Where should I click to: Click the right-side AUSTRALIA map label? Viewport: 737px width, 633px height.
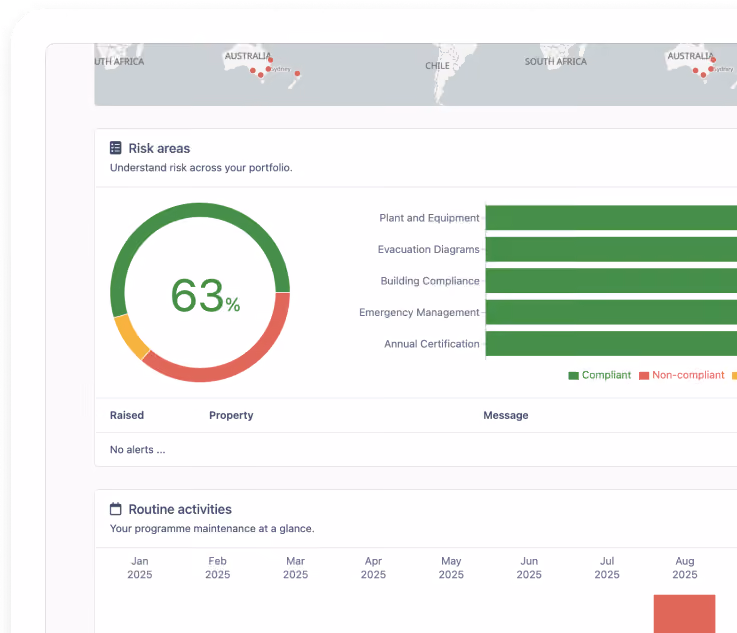pos(690,56)
